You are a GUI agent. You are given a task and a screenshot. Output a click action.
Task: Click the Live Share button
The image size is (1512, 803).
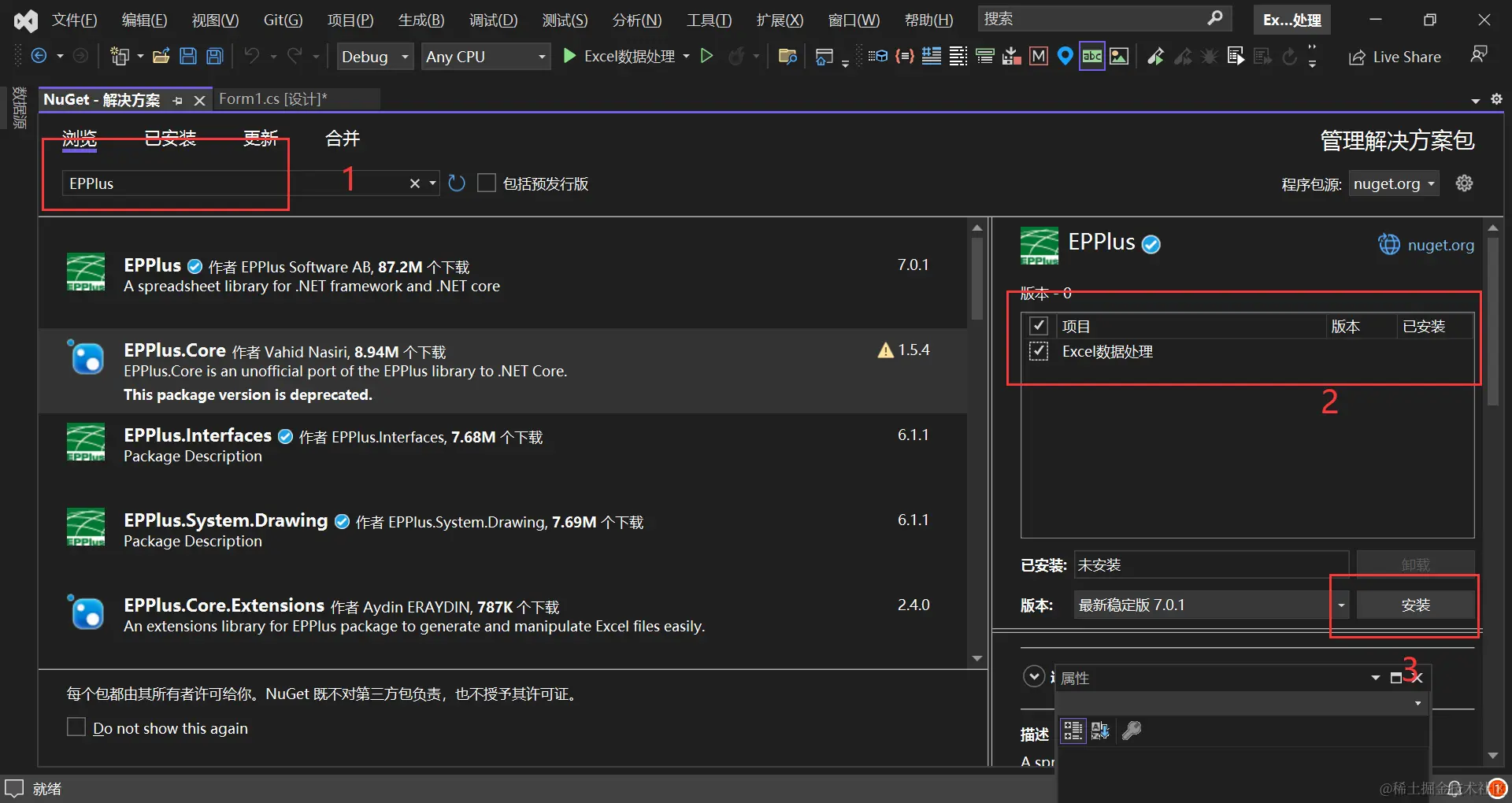click(1395, 57)
